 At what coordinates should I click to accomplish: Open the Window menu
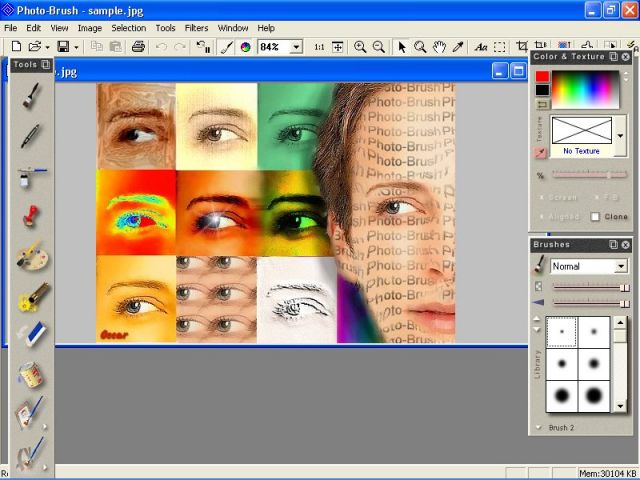pyautogui.click(x=233, y=28)
